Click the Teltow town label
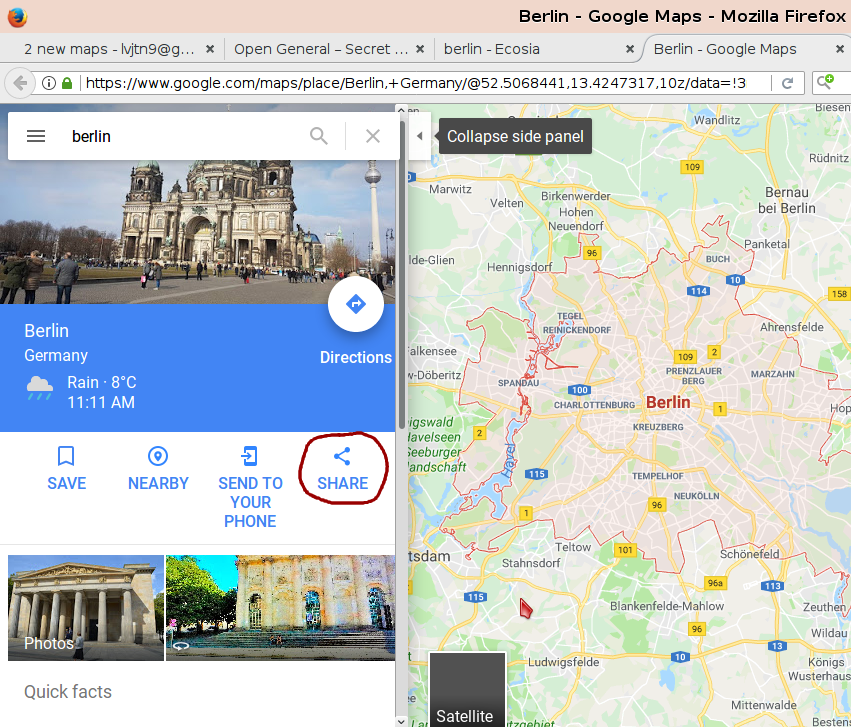The image size is (851, 727). point(573,547)
